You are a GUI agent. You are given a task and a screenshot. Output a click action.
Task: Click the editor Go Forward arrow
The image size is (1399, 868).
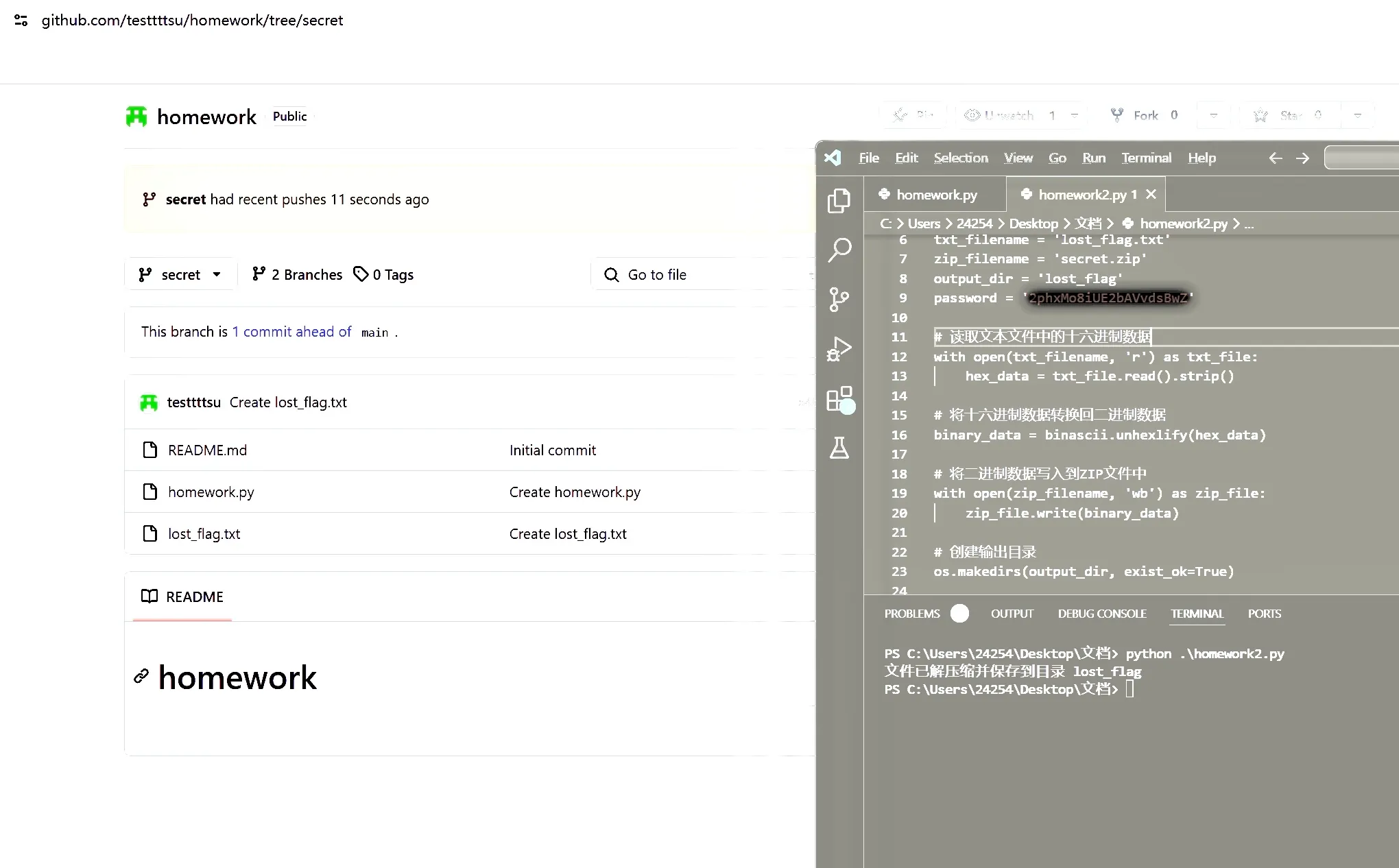1302,158
